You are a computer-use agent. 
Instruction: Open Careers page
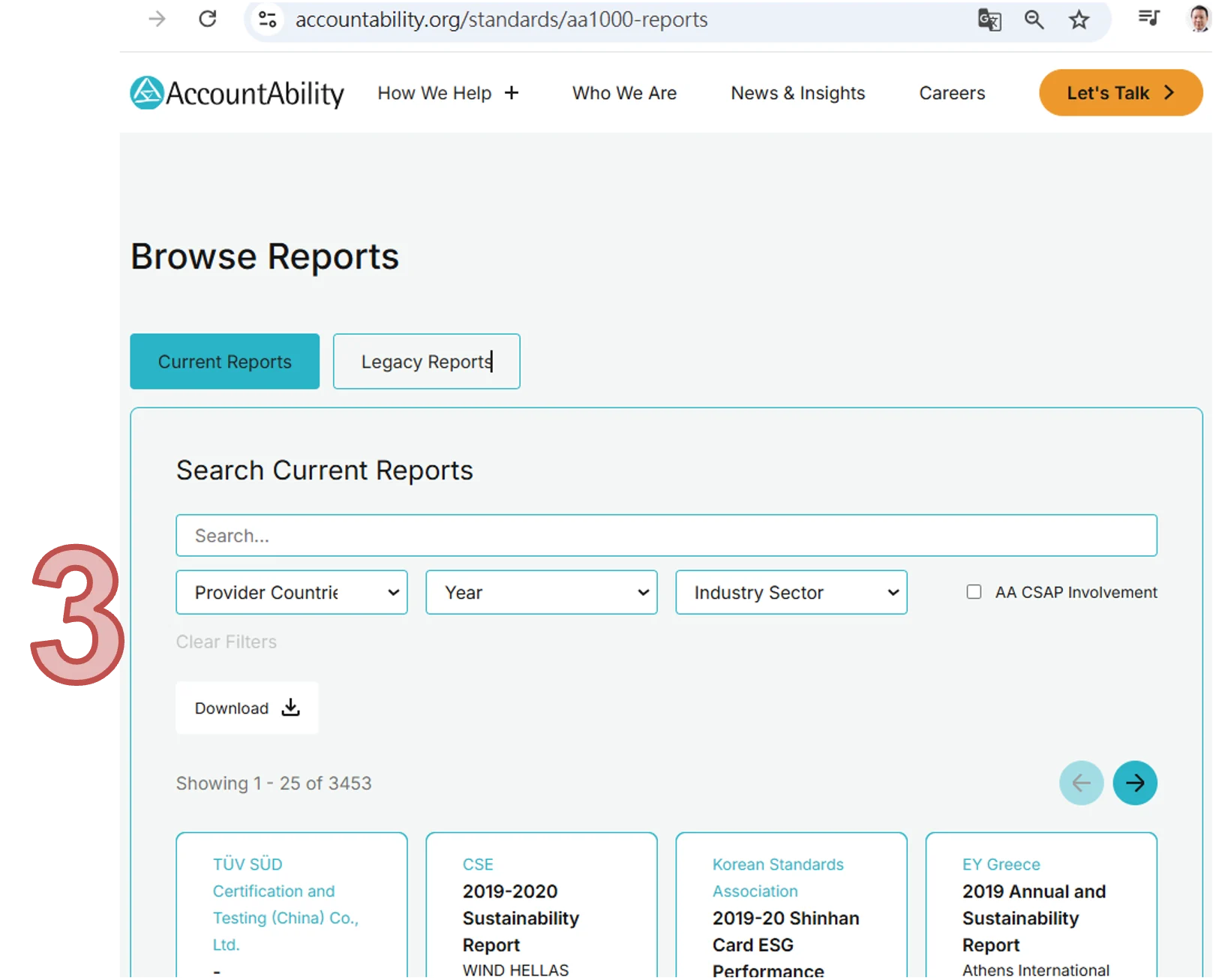click(x=952, y=93)
